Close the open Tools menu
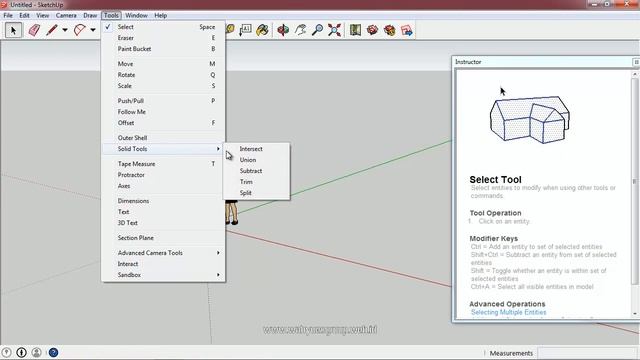640x360 pixels. pyautogui.click(x=111, y=16)
